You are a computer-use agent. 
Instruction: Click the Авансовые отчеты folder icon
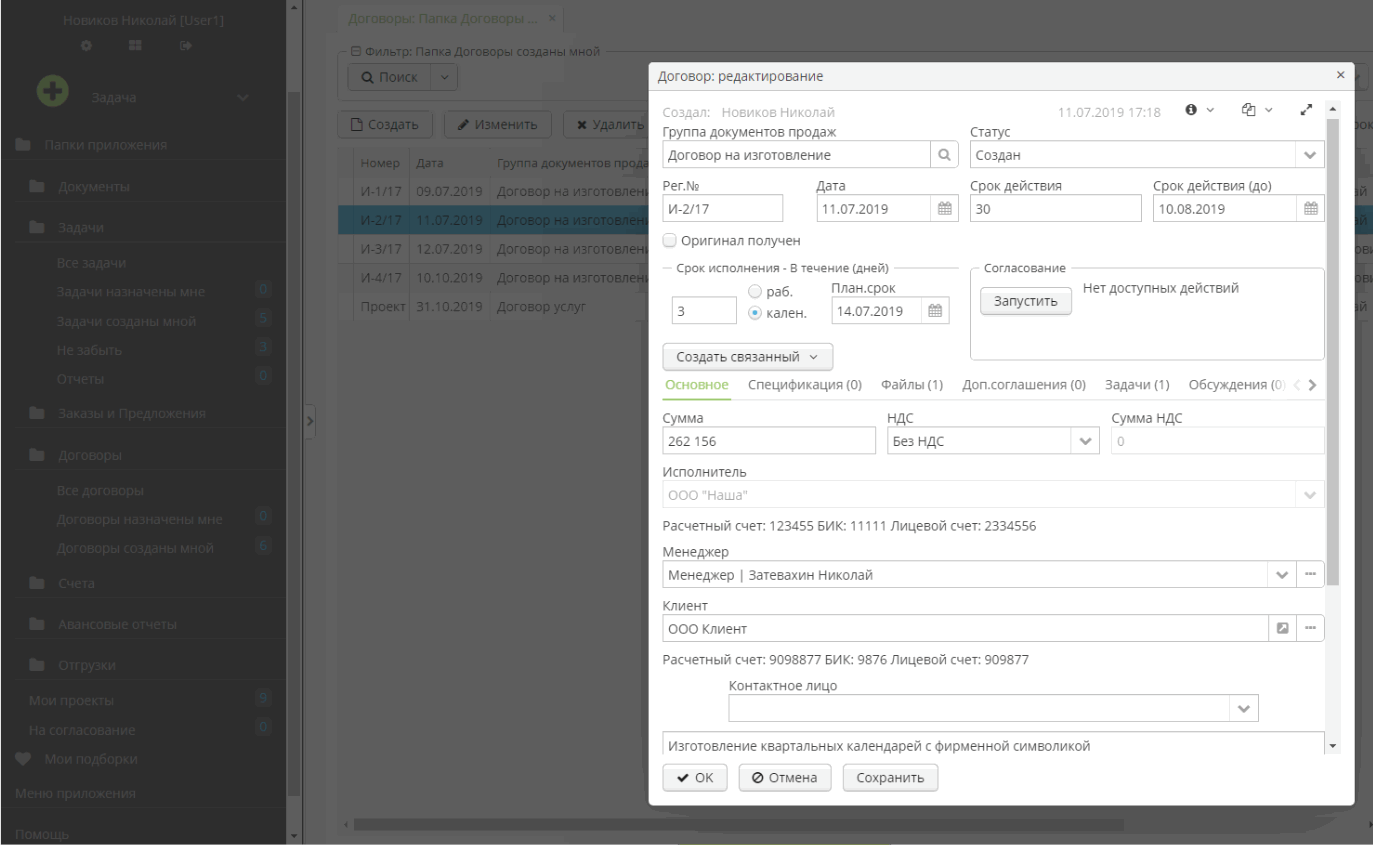click(37, 625)
